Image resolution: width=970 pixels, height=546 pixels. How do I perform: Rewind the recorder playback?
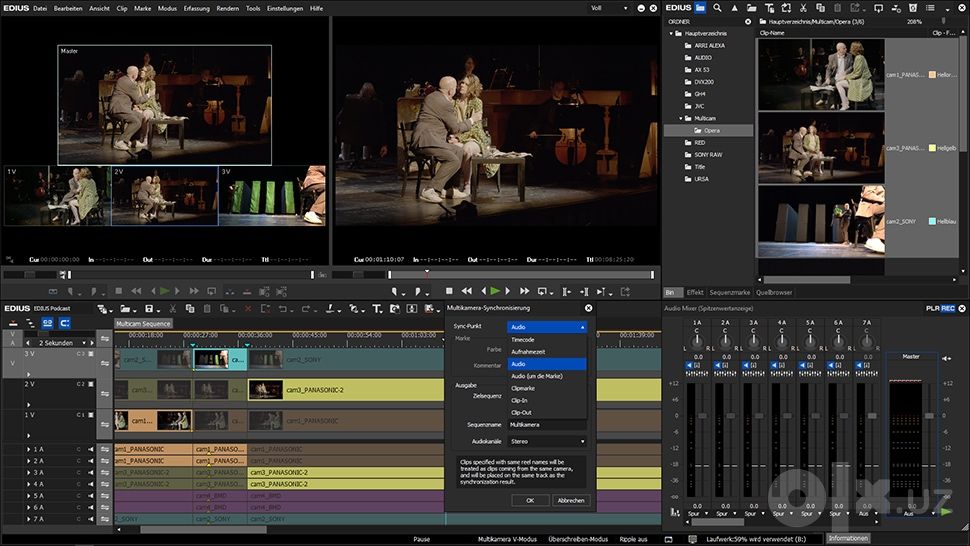[467, 291]
